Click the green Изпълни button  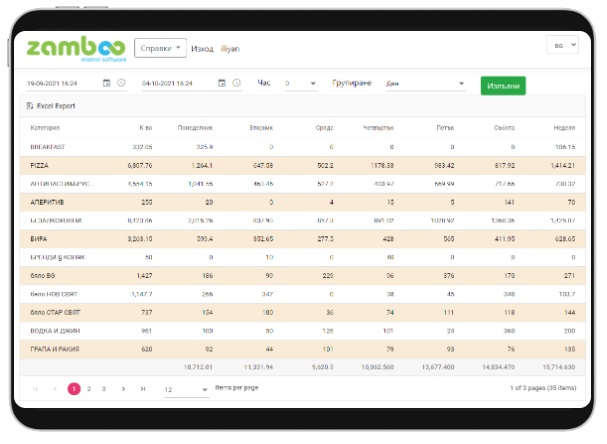coord(503,86)
